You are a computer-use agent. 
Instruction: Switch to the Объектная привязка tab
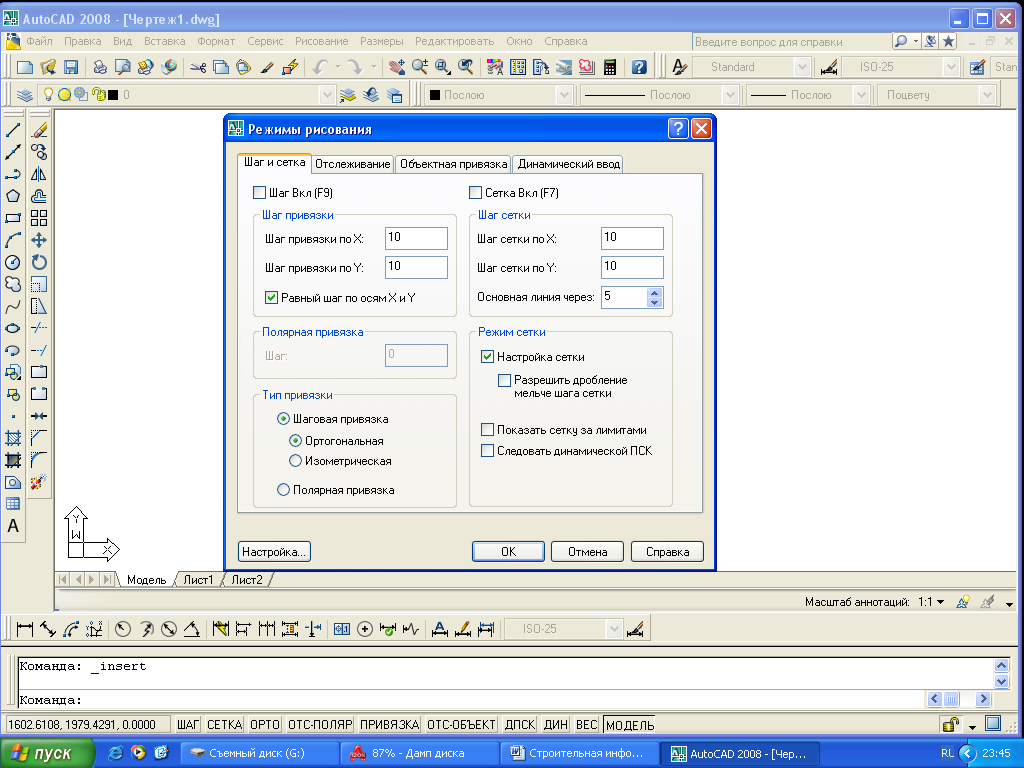tap(454, 164)
